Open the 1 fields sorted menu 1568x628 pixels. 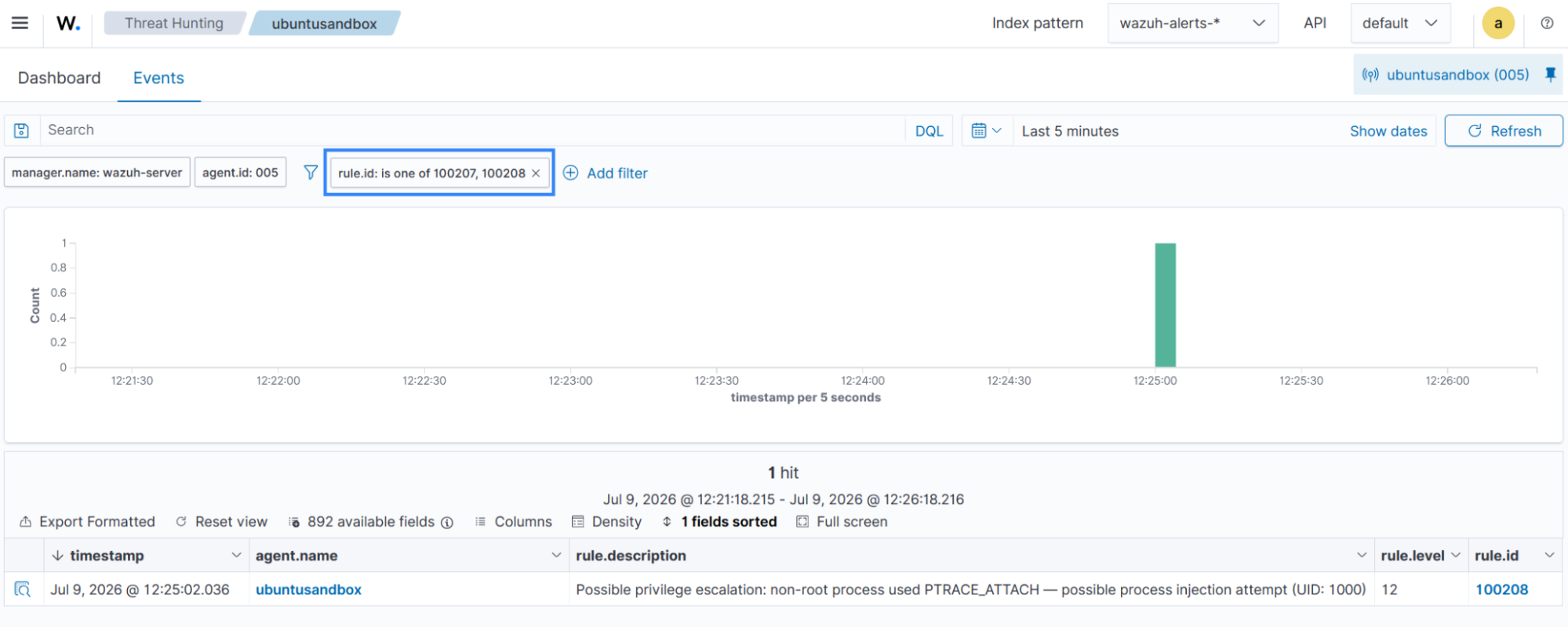[719, 521]
